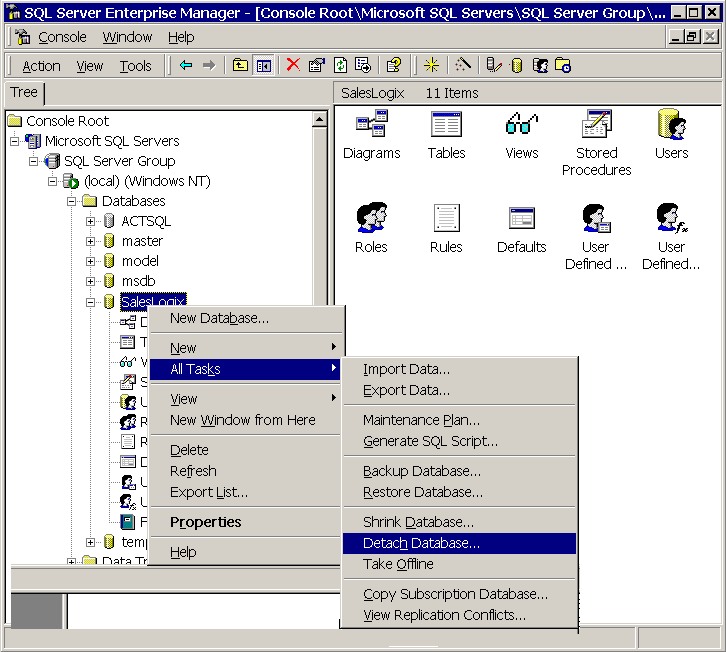Viewport: 726px width, 652px height.
Task: Select Export List in context menu
Action: 245,492
